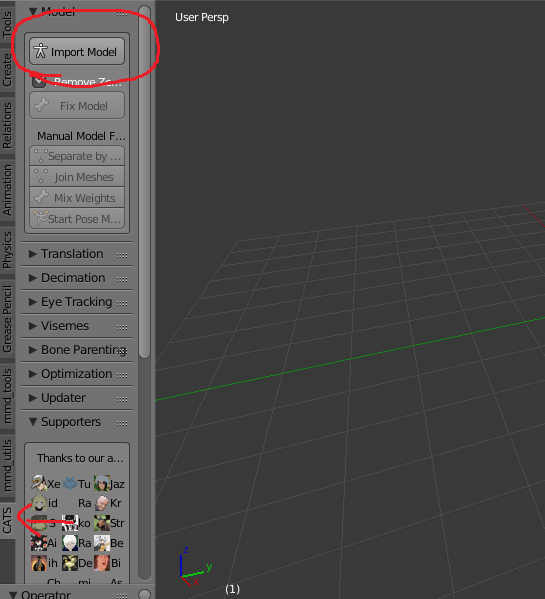Viewport: 545px width, 599px height.
Task: Click the white-haired Ra supporter avatar
Action: tap(70, 543)
